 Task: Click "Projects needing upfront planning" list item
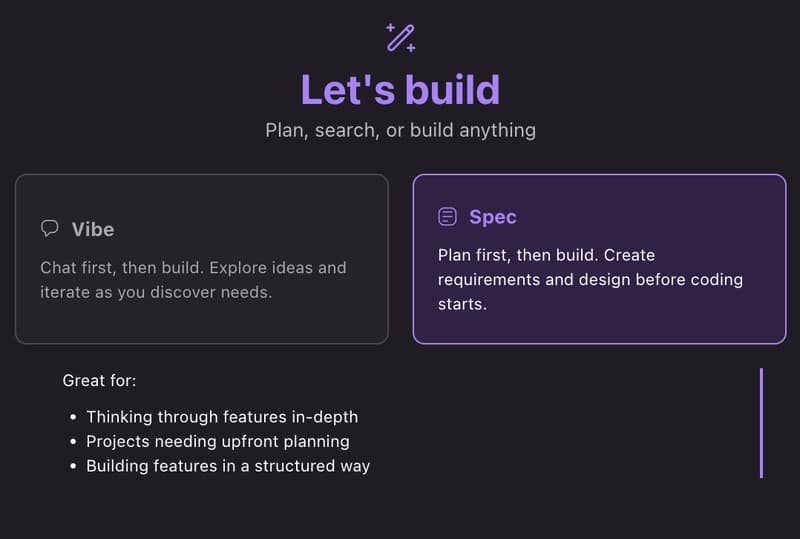(x=218, y=441)
